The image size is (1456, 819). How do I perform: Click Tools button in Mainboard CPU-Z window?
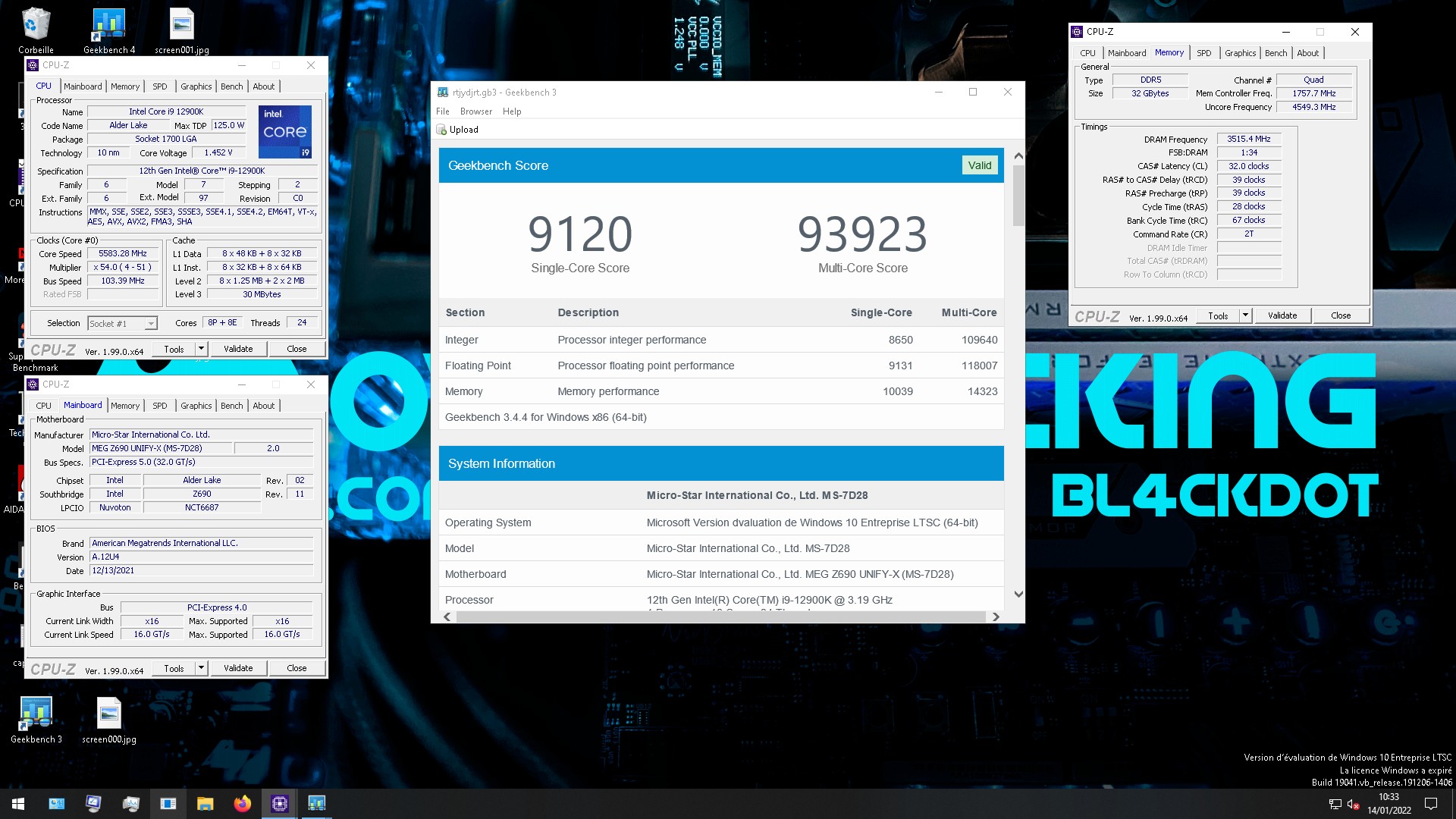click(x=174, y=668)
